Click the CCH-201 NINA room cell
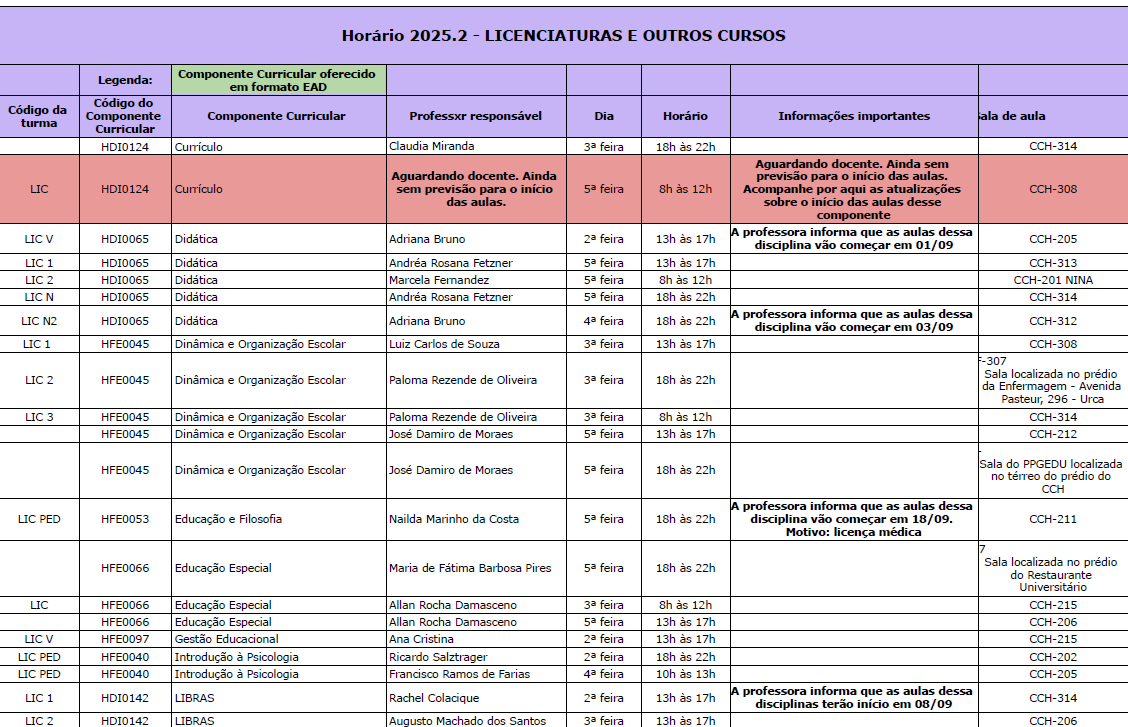 click(x=1053, y=280)
